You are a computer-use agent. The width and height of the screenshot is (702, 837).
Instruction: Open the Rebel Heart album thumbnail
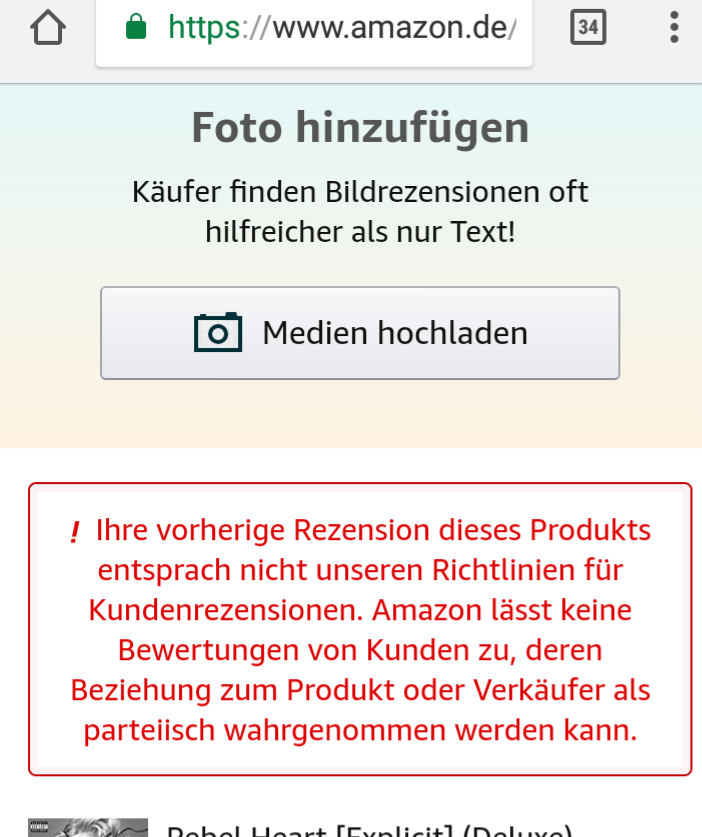click(88, 827)
